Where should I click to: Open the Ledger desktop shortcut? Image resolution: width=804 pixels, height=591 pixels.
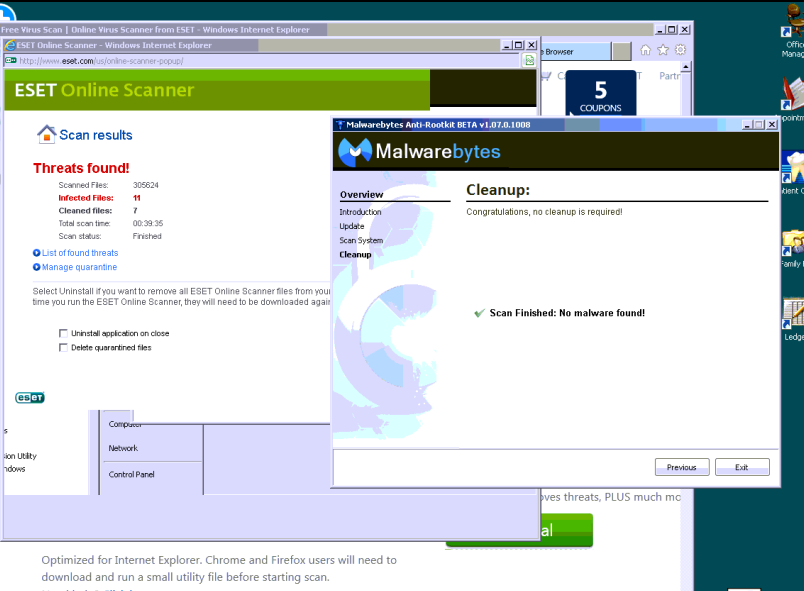793,320
